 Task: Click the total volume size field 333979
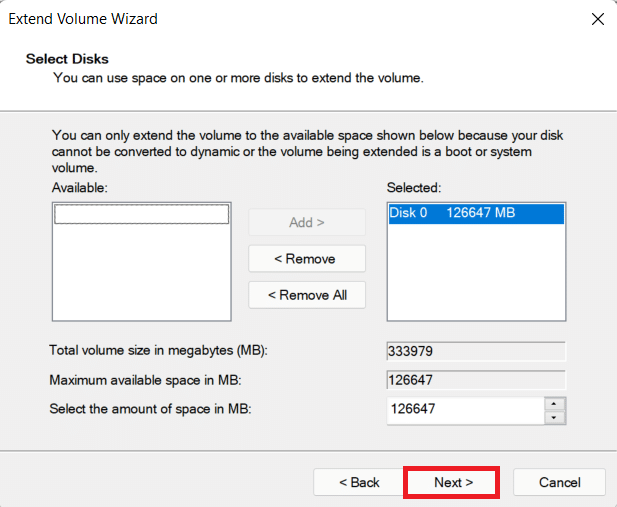[475, 351]
